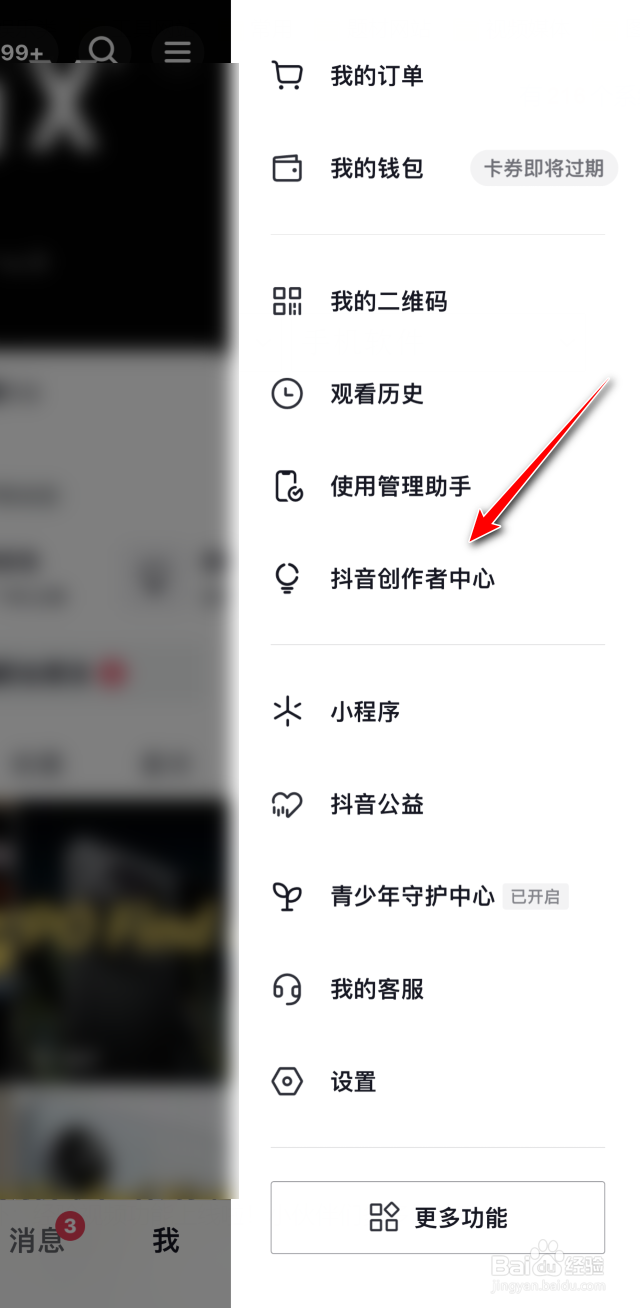This screenshot has height=1308, width=640.
Task: Tap the lightbulb icon for 抖音创作者中心
Action: pos(287,578)
